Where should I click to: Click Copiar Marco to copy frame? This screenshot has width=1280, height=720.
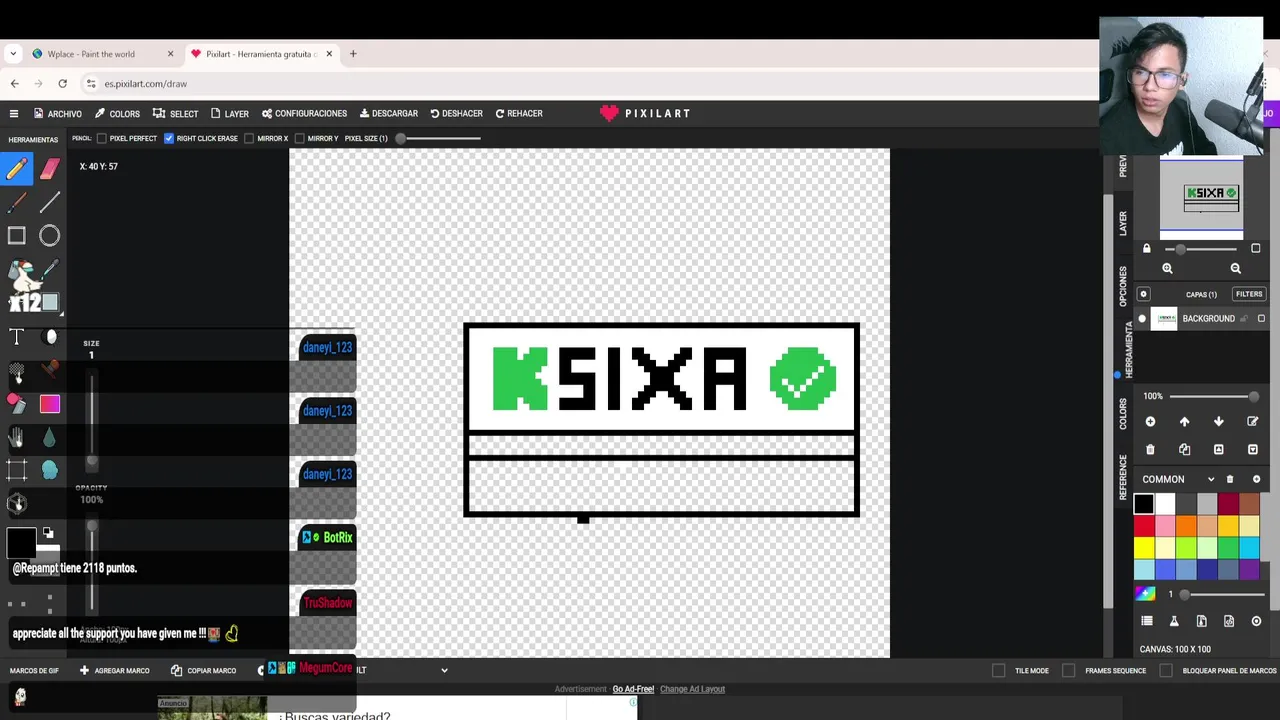click(204, 671)
